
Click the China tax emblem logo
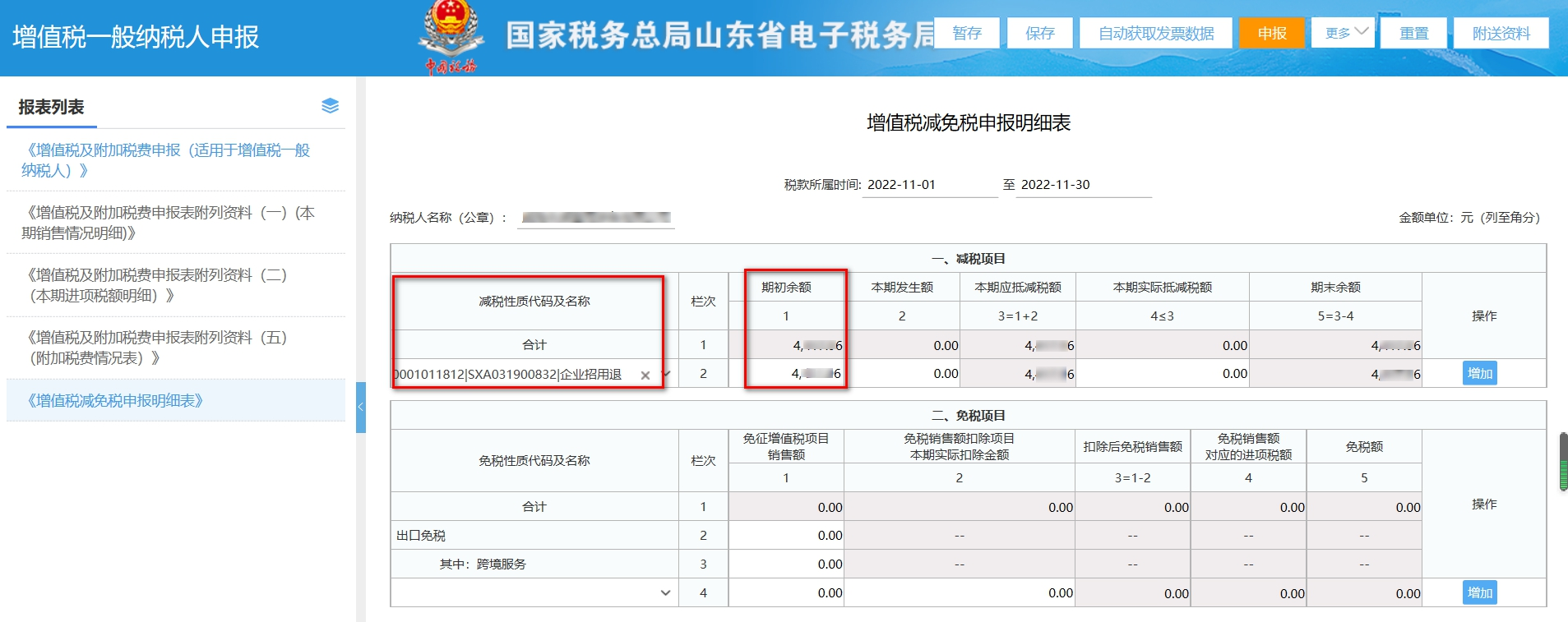(x=450, y=36)
